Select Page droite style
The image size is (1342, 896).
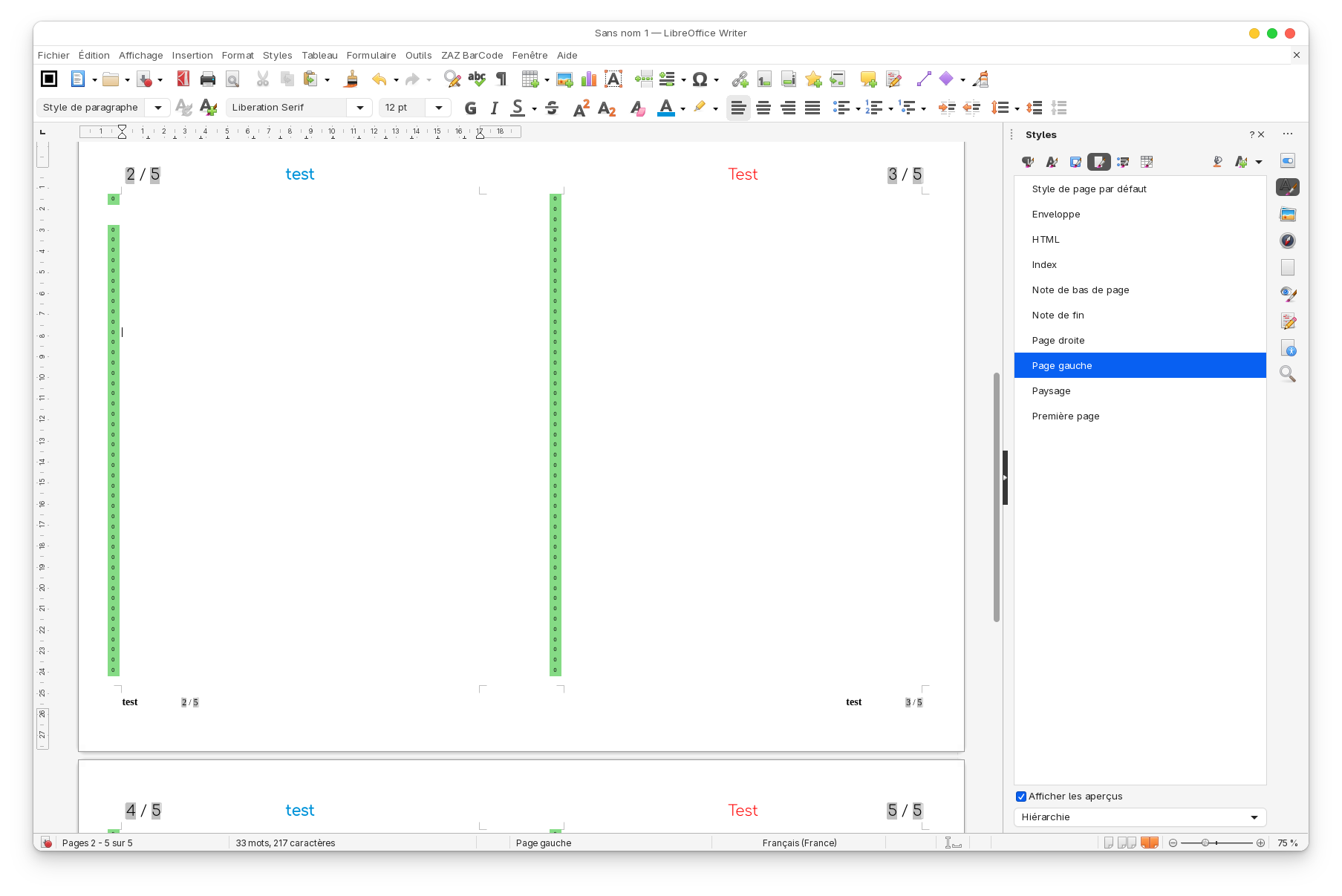[x=1140, y=341]
